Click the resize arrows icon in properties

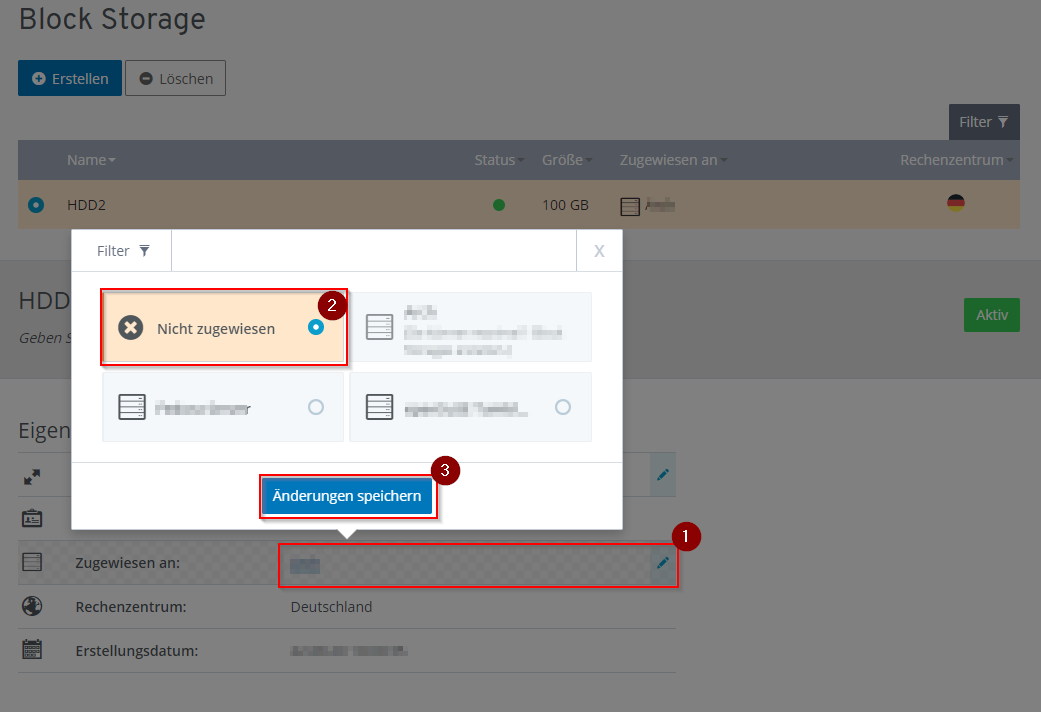click(32, 477)
